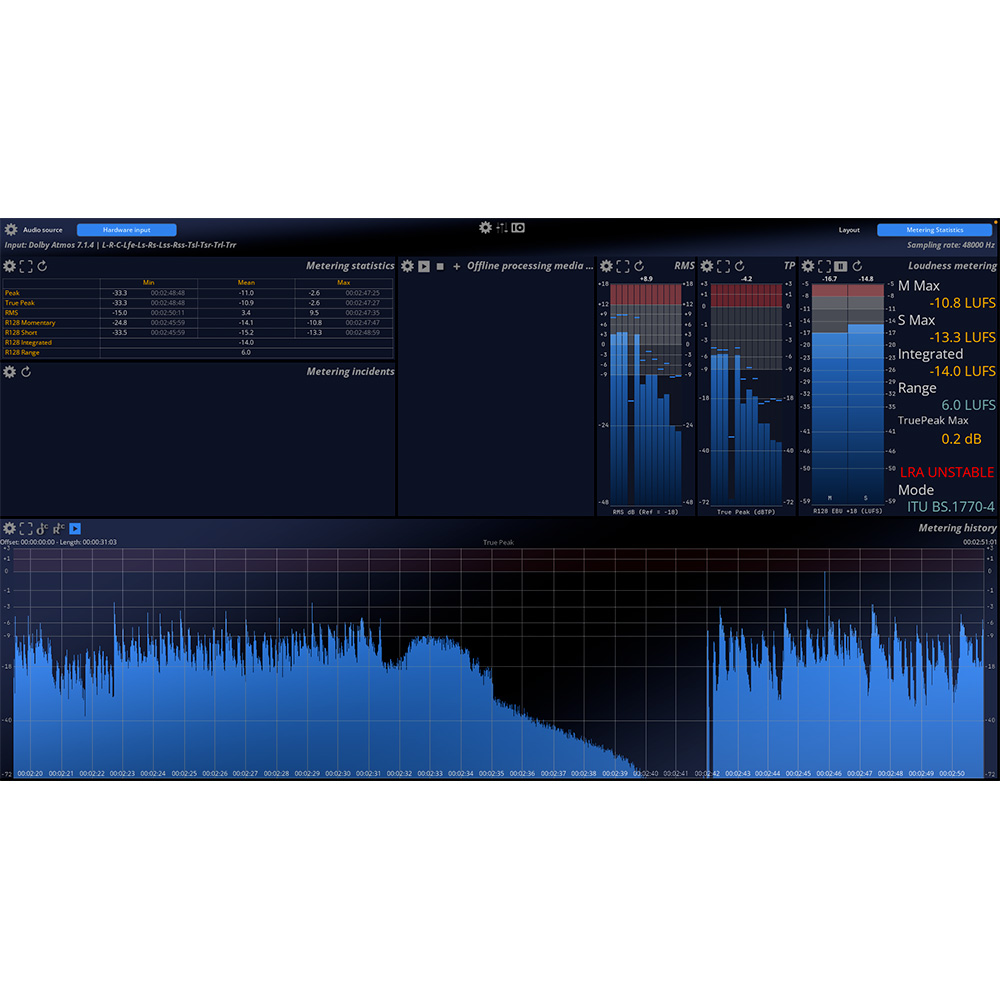Open RMS meter settings gear
This screenshot has width=1000, height=1000.
pyautogui.click(x=606, y=266)
